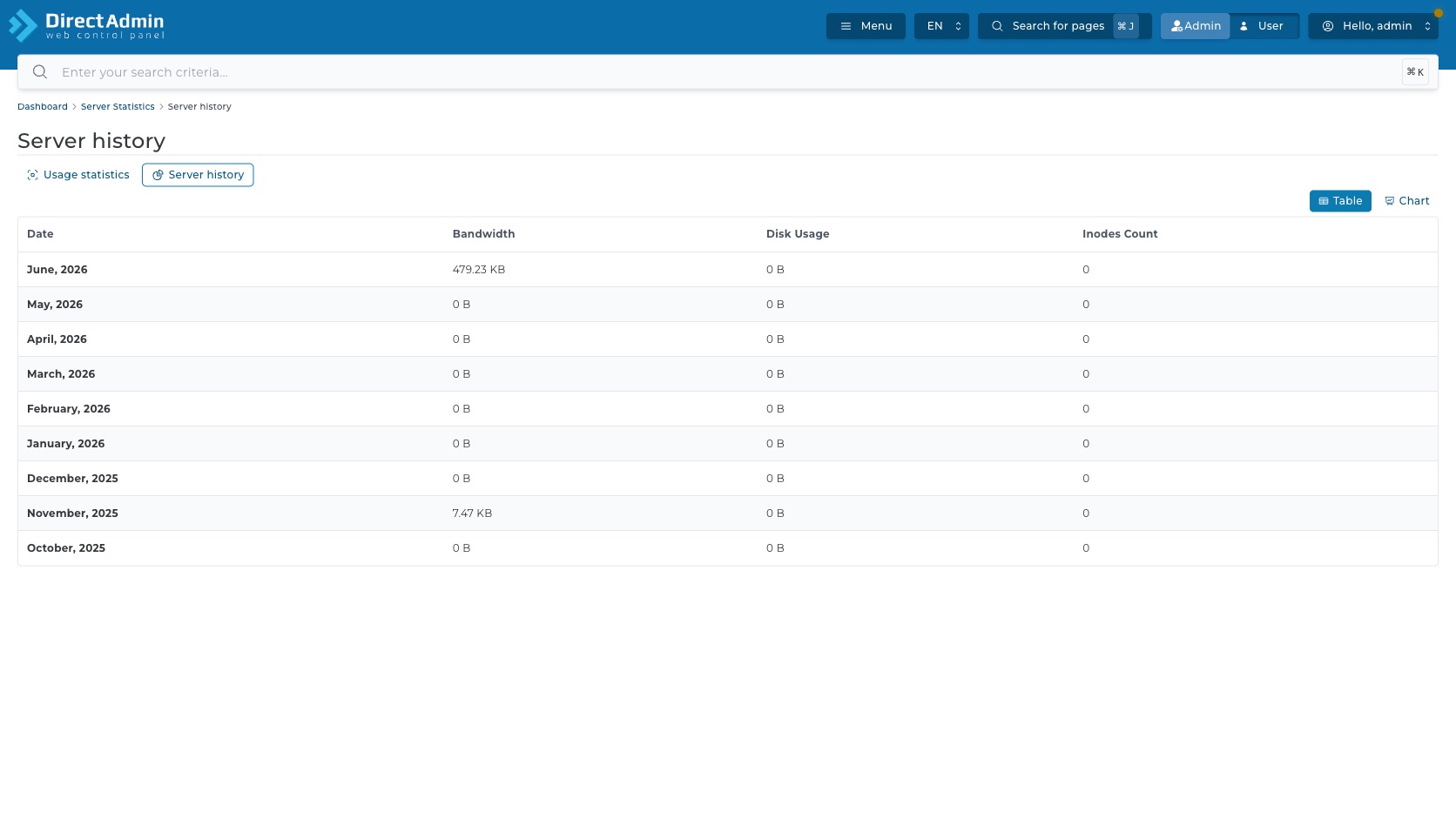Switch to User access level
The width and height of the screenshot is (1456, 819).
tap(1264, 26)
